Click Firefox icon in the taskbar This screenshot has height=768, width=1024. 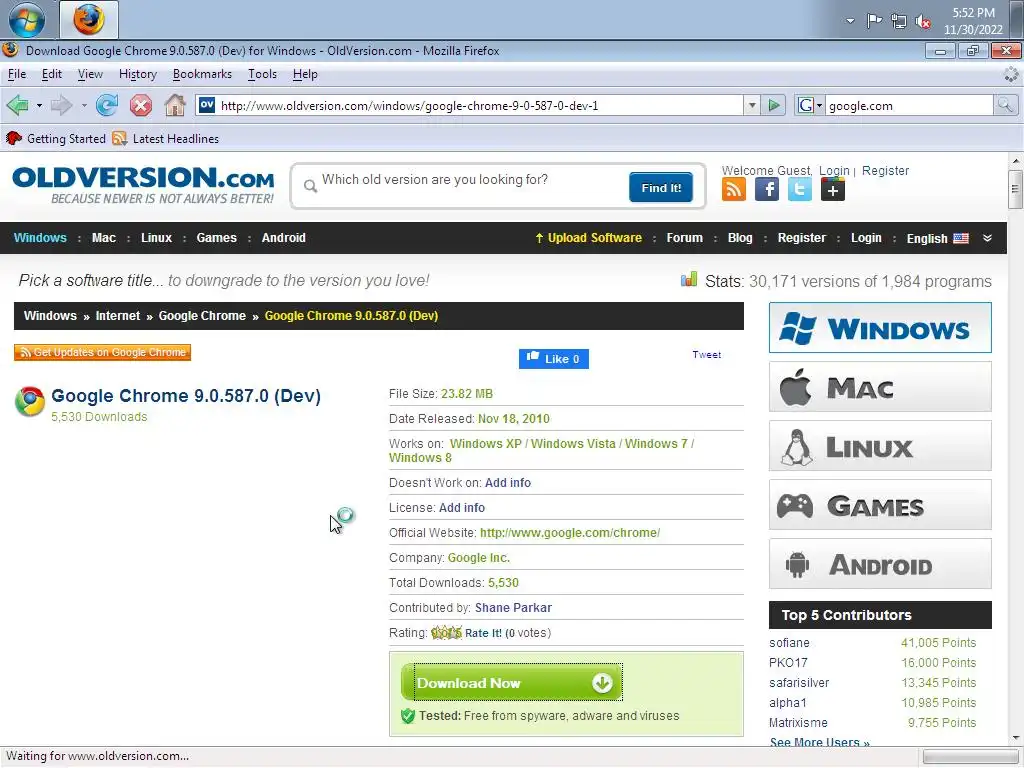click(x=89, y=20)
